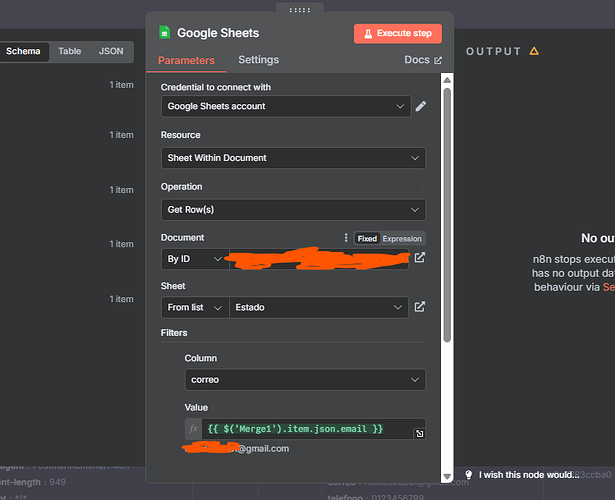Viewport: 615px width, 500px height.
Task: Switch input view to JSON
Action: [111, 51]
